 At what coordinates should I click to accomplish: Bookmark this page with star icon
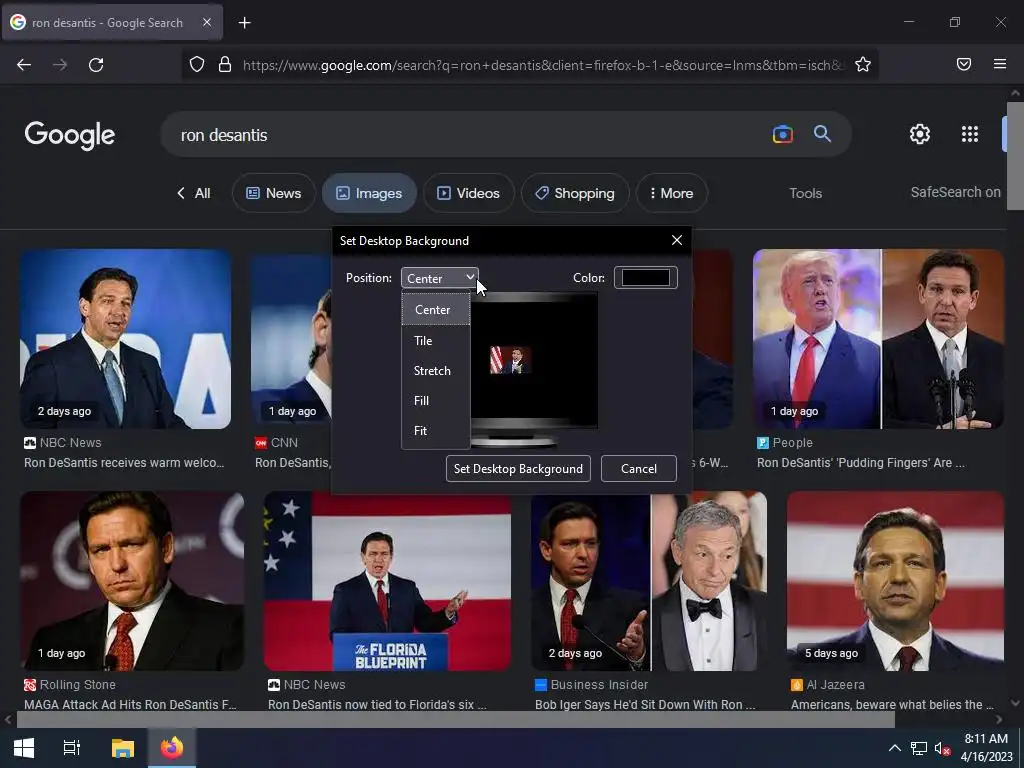(x=863, y=65)
